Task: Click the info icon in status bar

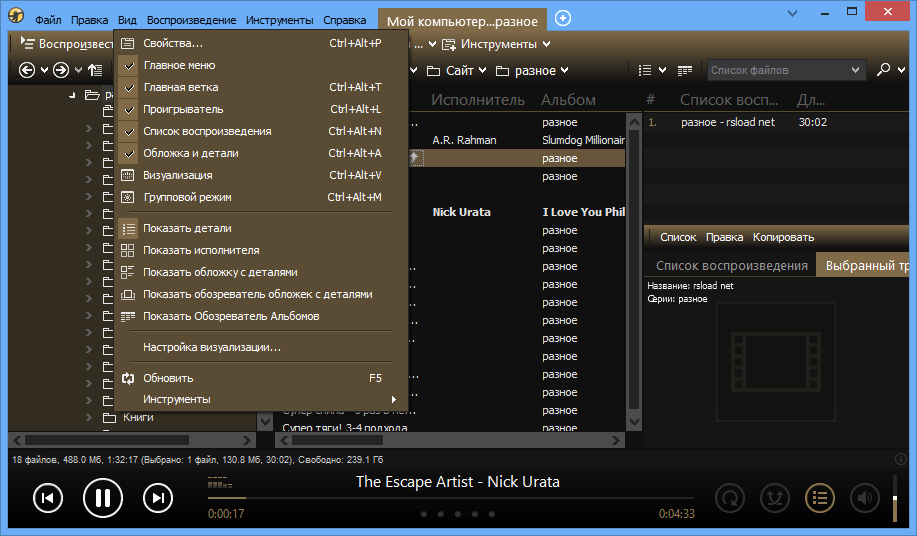Action: pyautogui.click(x=901, y=459)
